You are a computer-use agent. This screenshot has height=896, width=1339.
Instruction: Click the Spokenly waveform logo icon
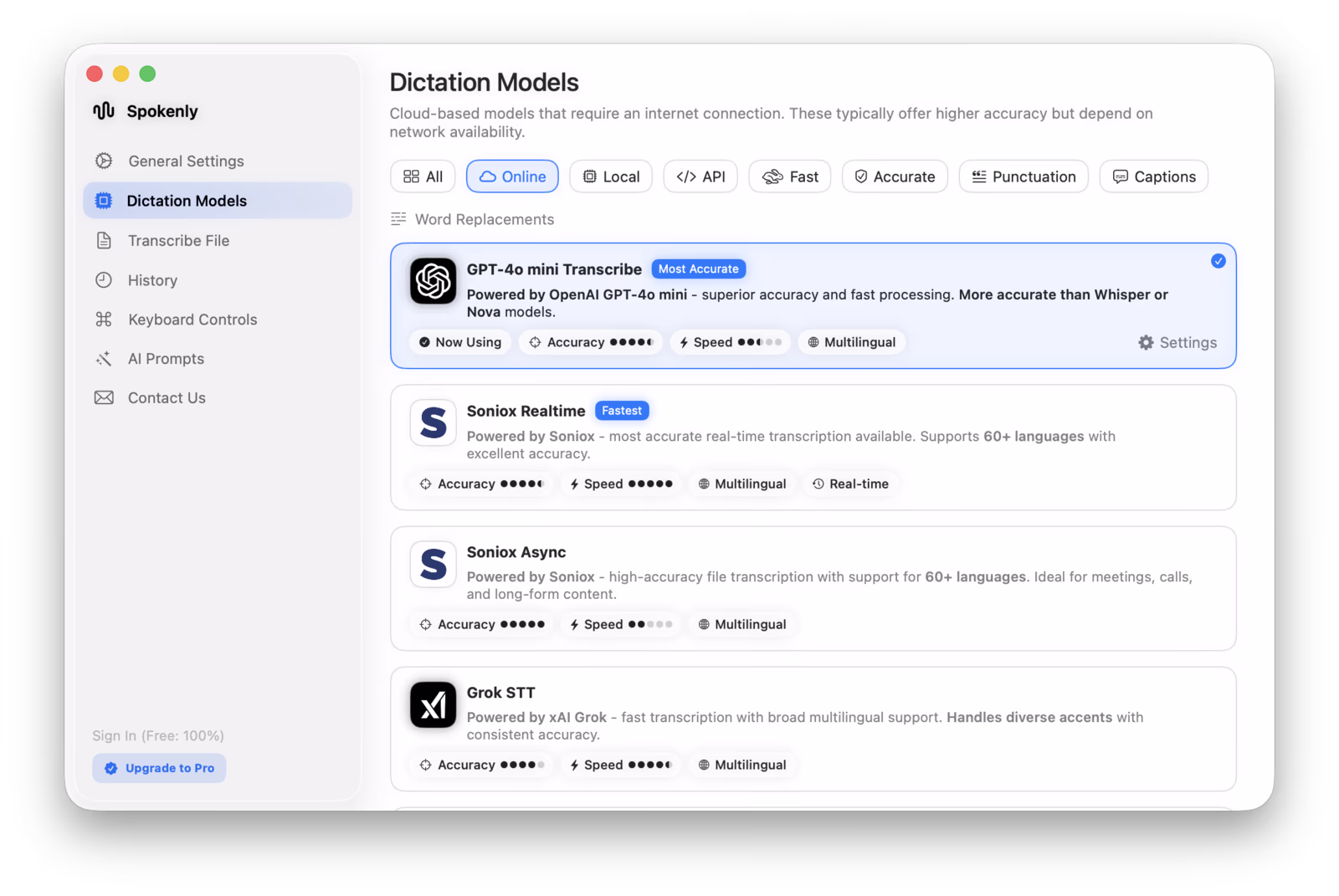coord(104,111)
